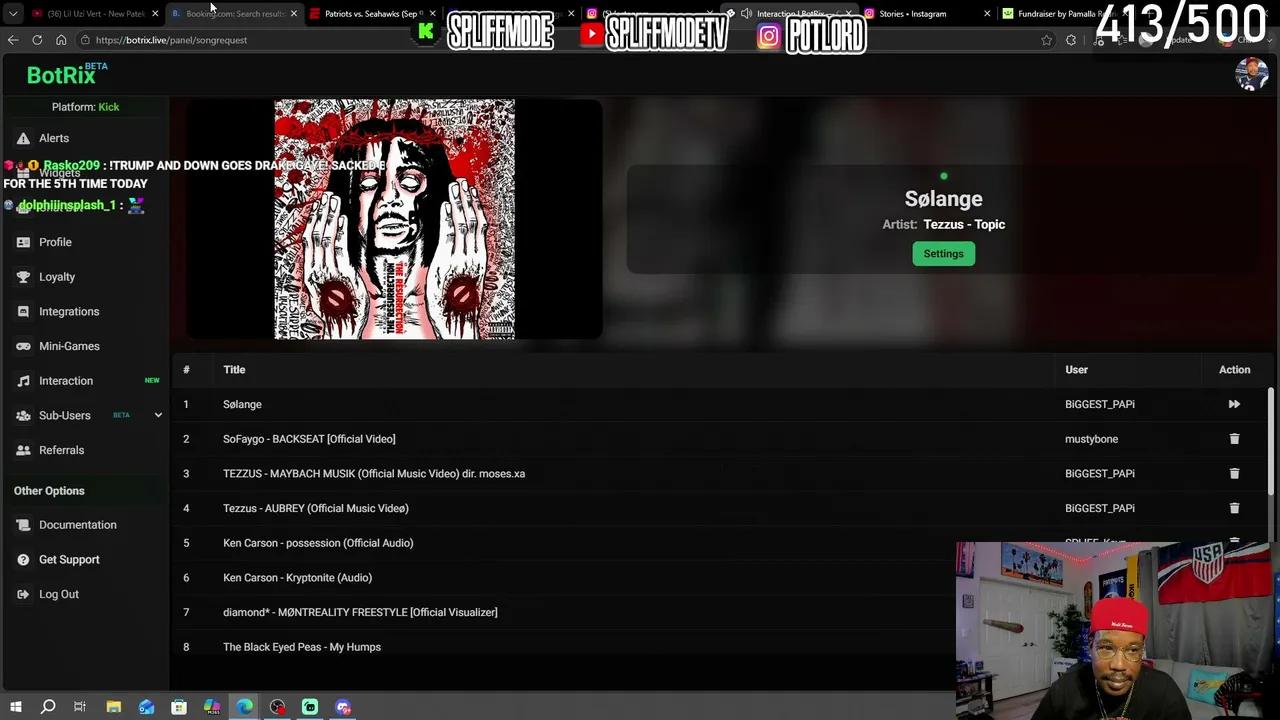
Task: Go to the Profile section
Action: [x=55, y=242]
